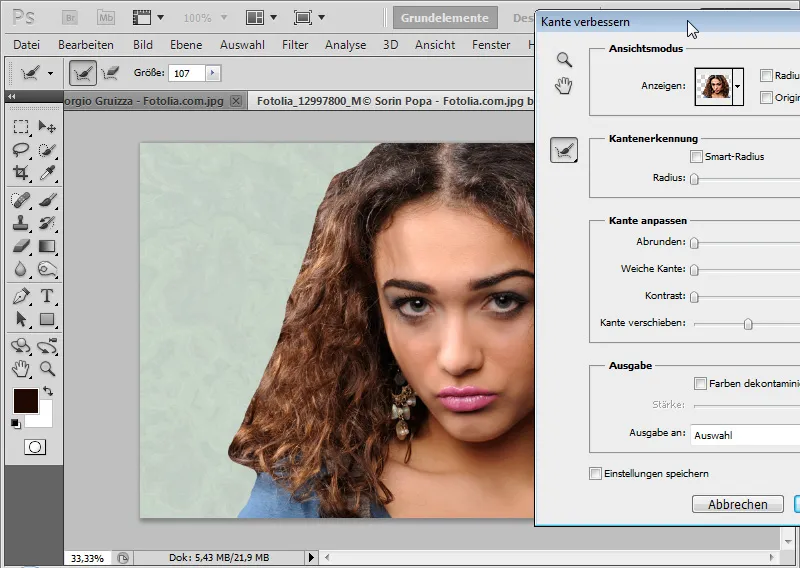
Task: Select the Gradient tool
Action: (x=47, y=246)
